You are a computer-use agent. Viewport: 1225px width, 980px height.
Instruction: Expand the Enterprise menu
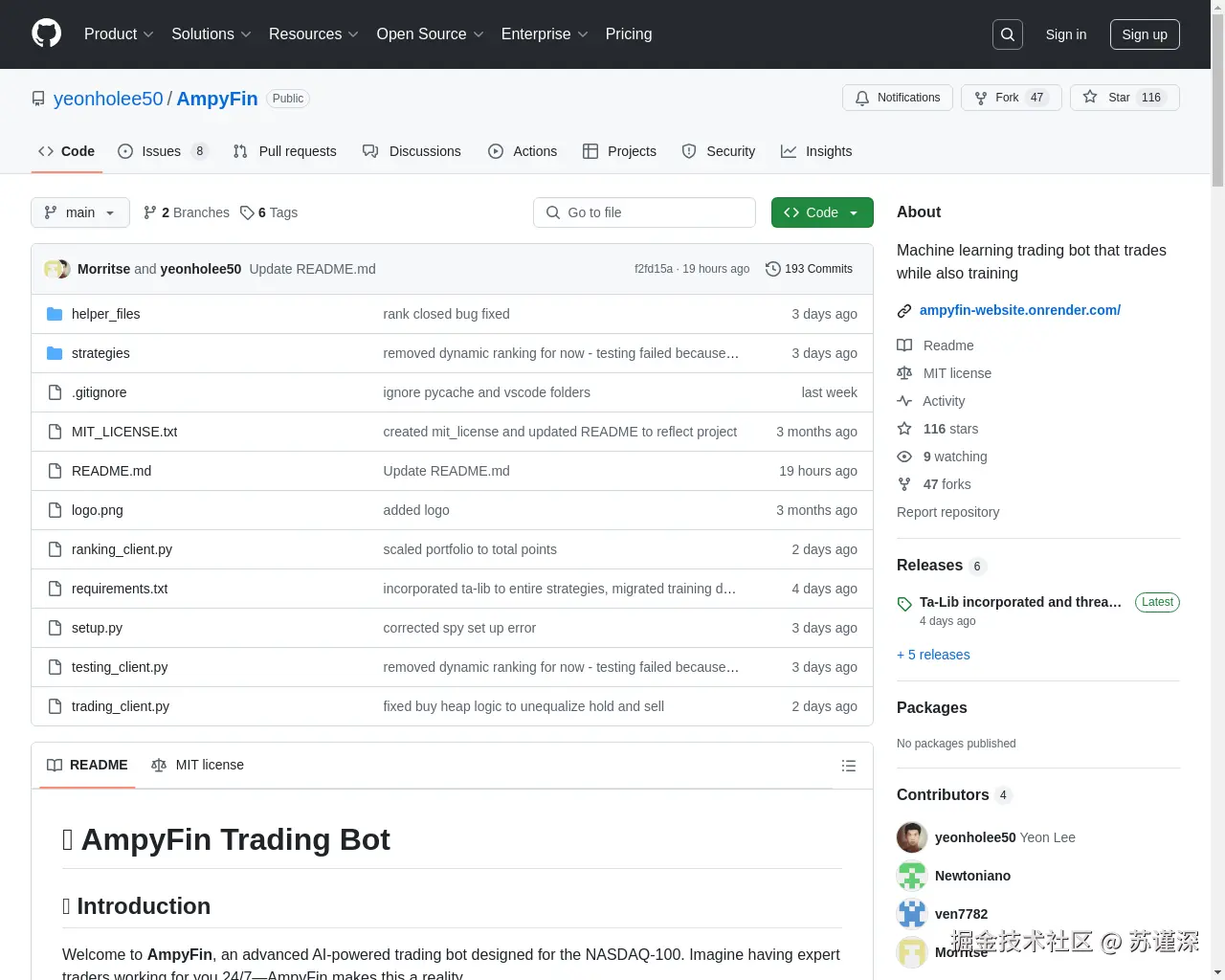(x=545, y=34)
